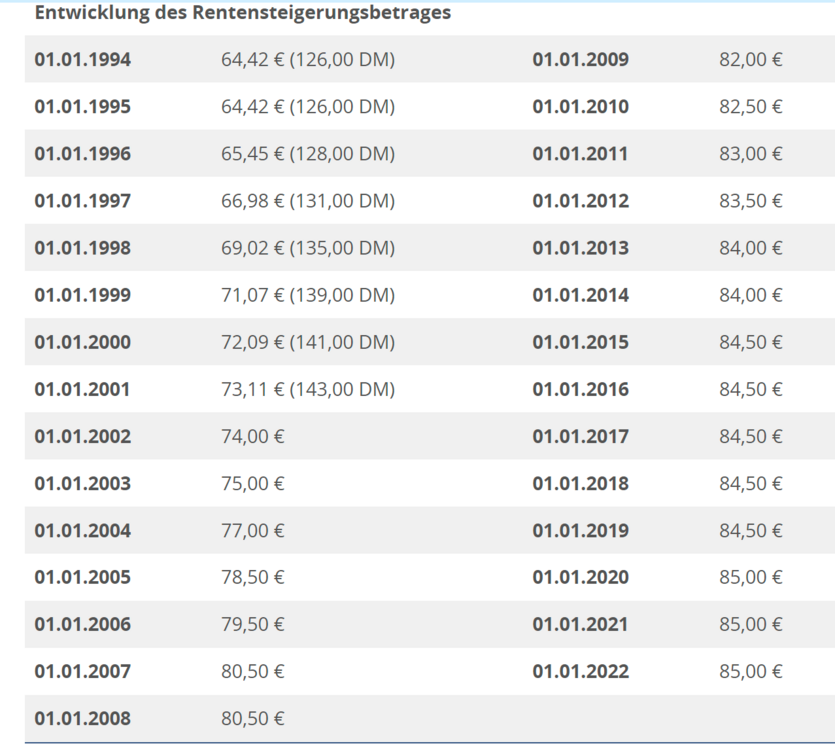Click the date 01.01.2000
835x750 pixels.
pyautogui.click(x=83, y=342)
